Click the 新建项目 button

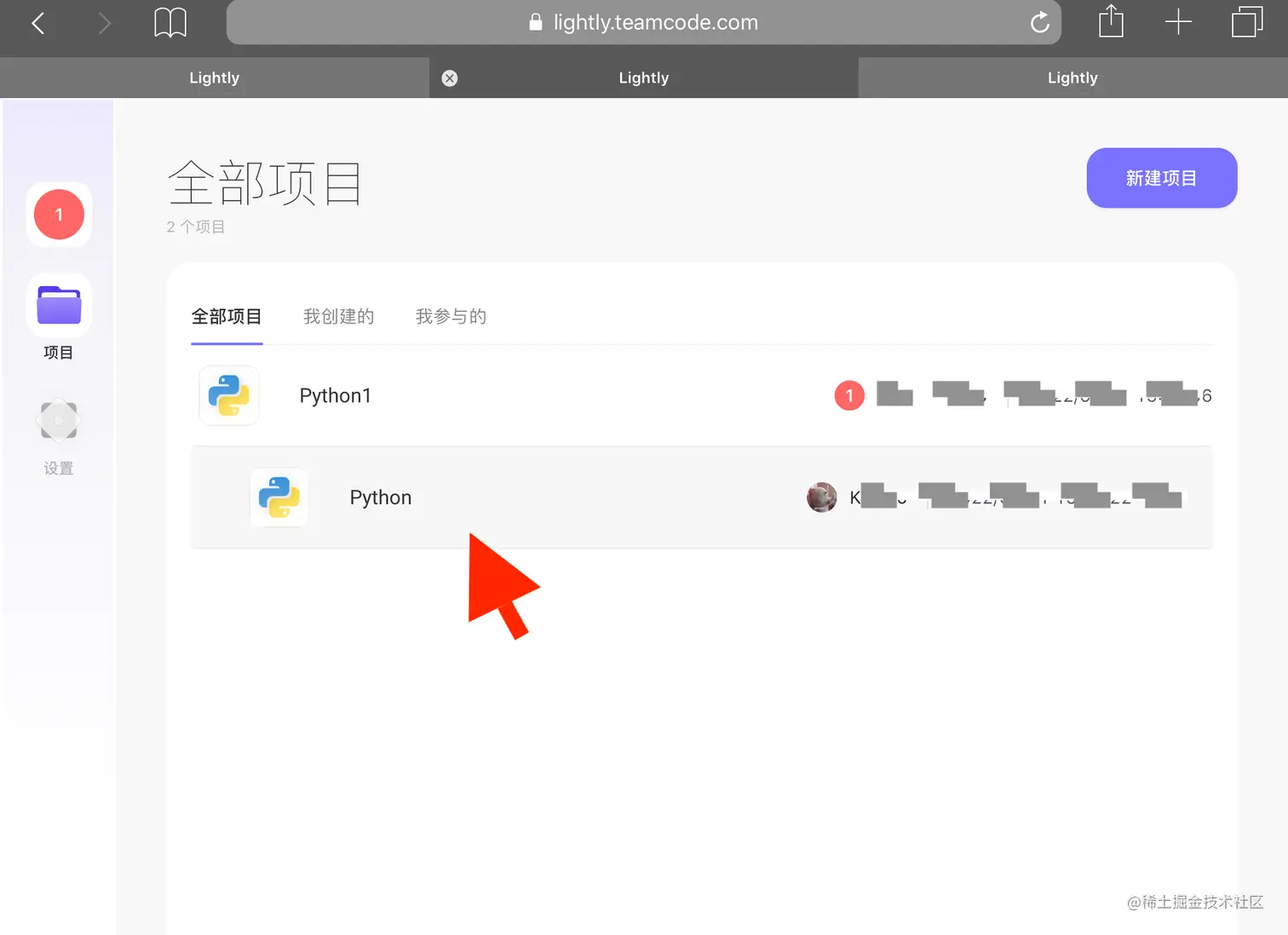pos(1161,178)
